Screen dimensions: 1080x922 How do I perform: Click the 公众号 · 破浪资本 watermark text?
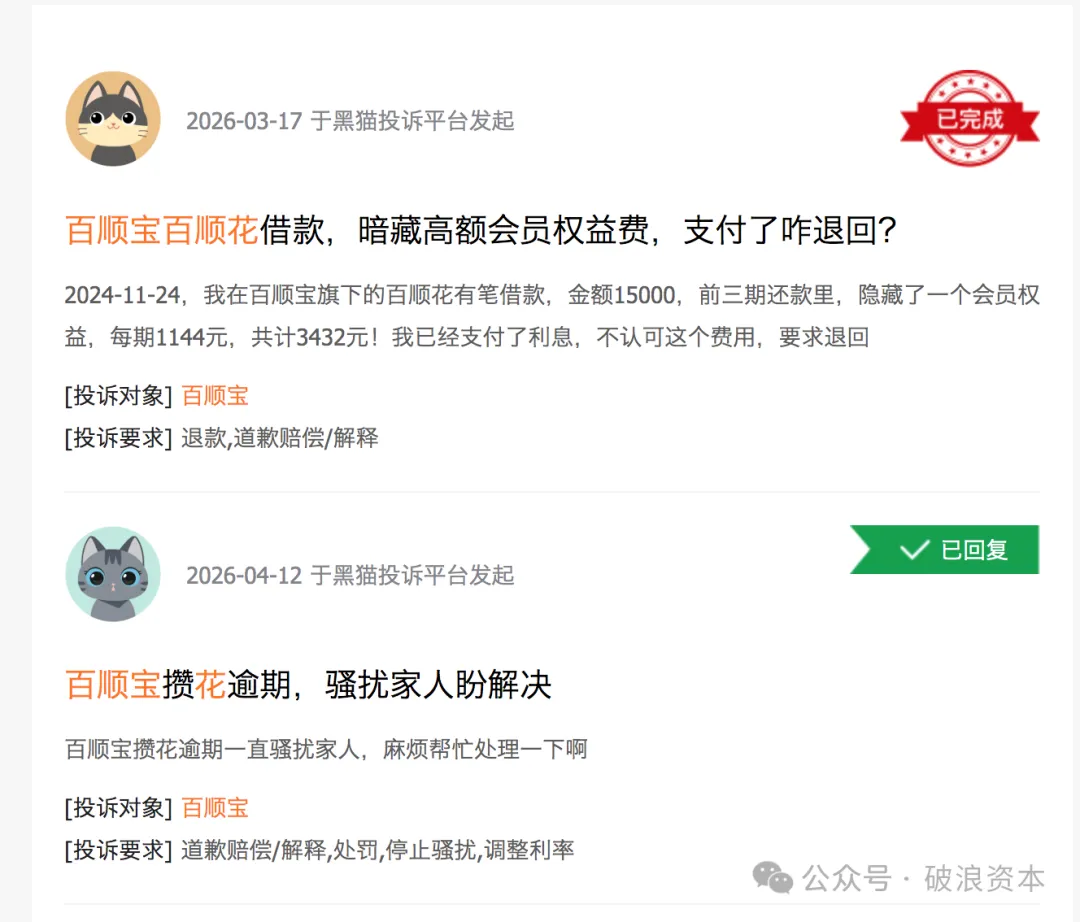(924, 879)
